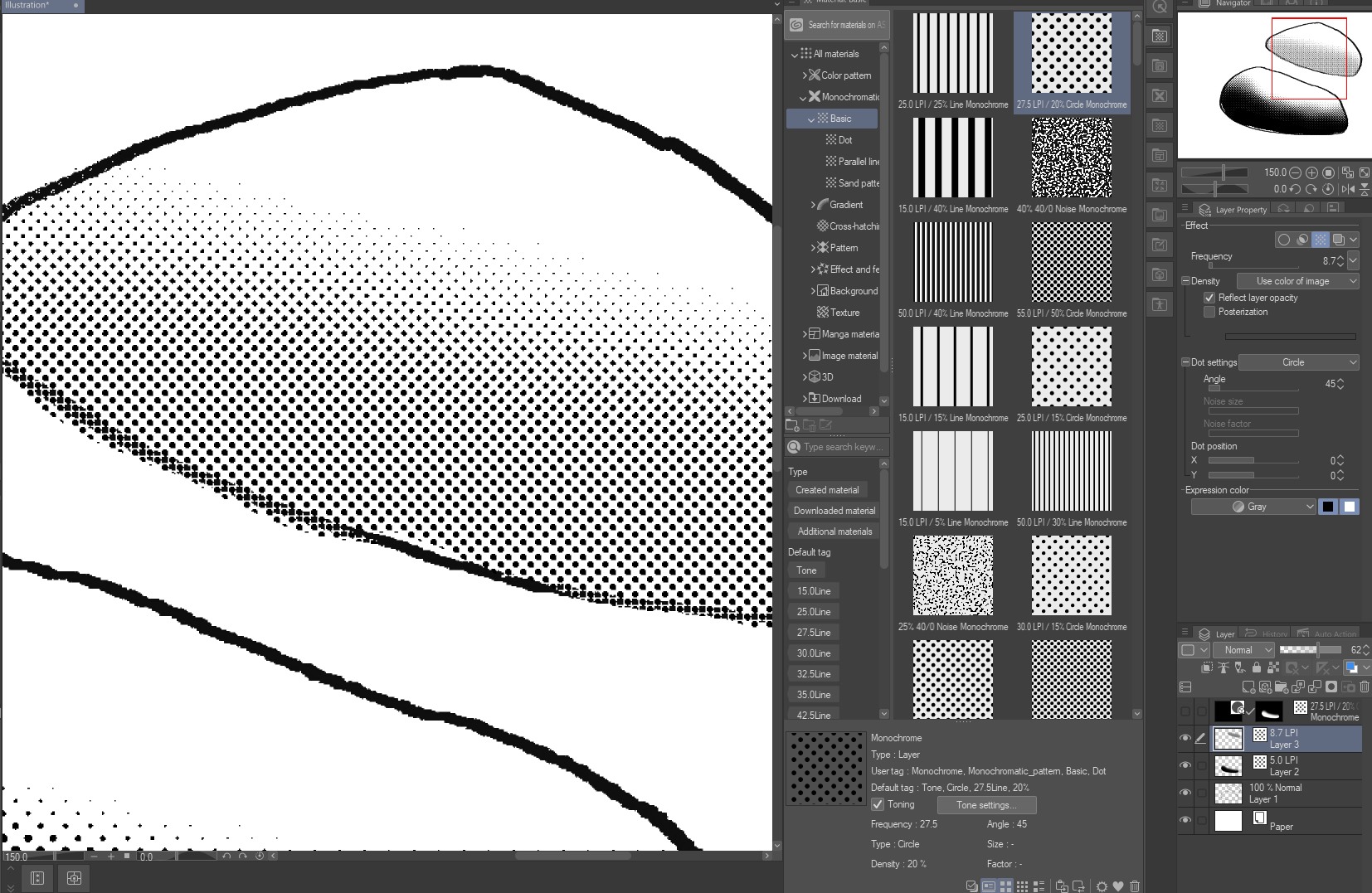1372x893 pixels.
Task: Click the Tone settings button
Action: 986,805
